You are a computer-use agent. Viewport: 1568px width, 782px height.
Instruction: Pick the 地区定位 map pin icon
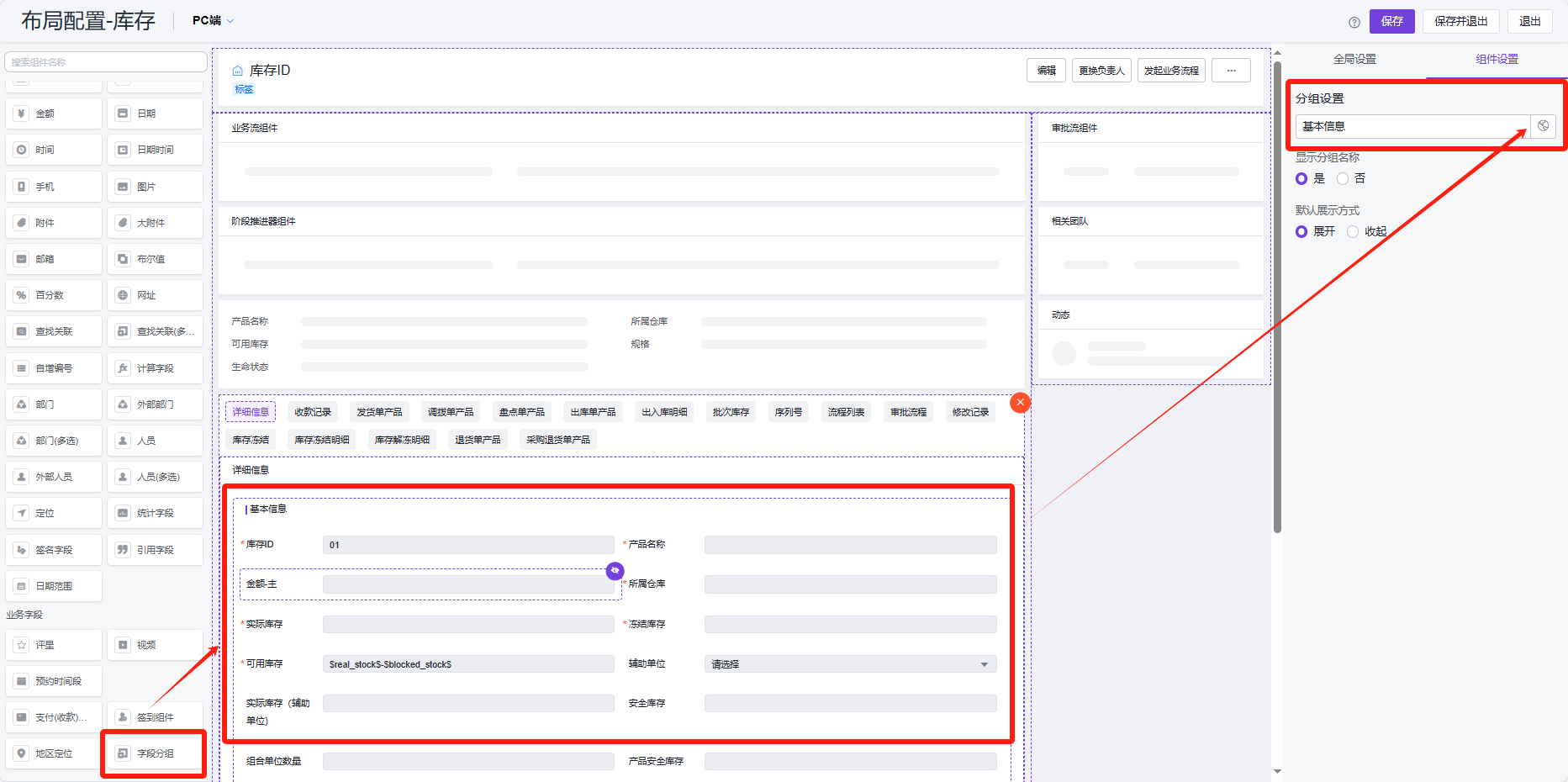click(x=22, y=753)
